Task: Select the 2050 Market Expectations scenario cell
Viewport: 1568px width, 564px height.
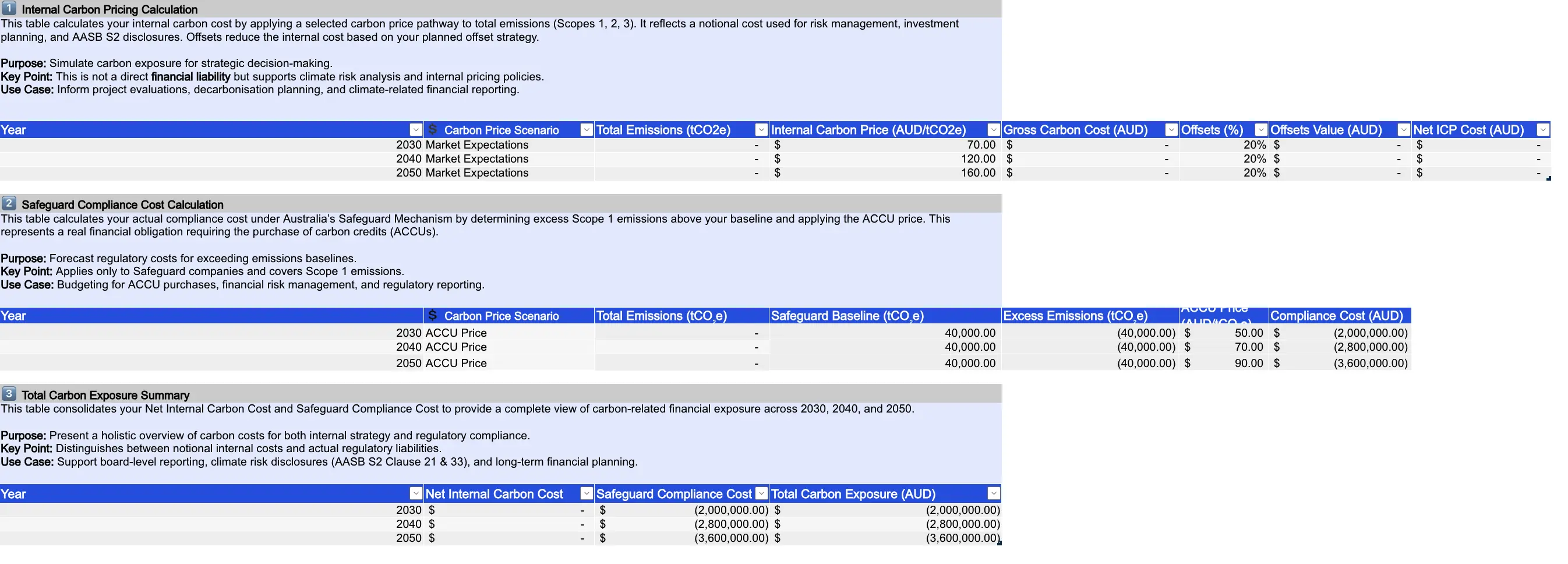Action: [x=509, y=173]
